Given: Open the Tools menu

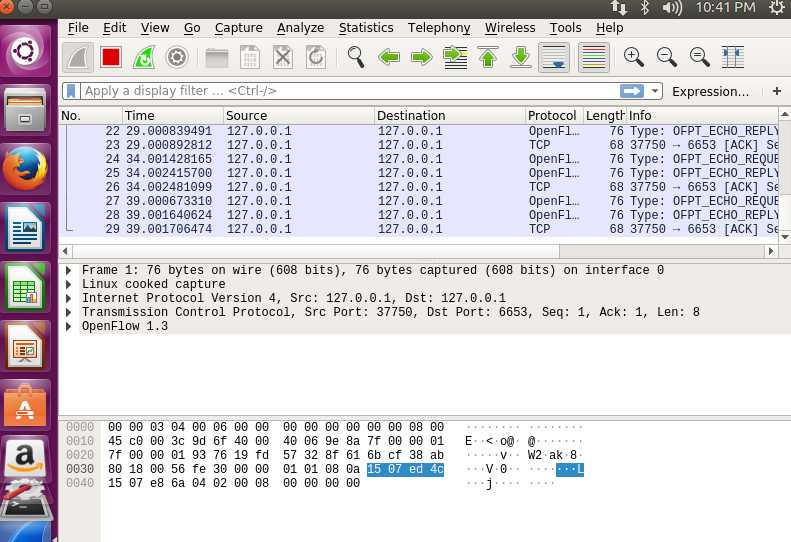Looking at the screenshot, I should (x=566, y=28).
